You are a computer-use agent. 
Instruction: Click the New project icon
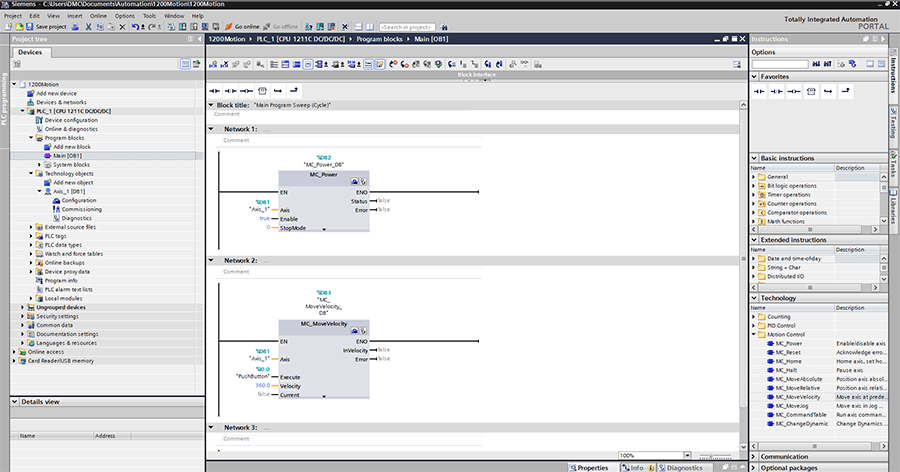click(x=9, y=26)
